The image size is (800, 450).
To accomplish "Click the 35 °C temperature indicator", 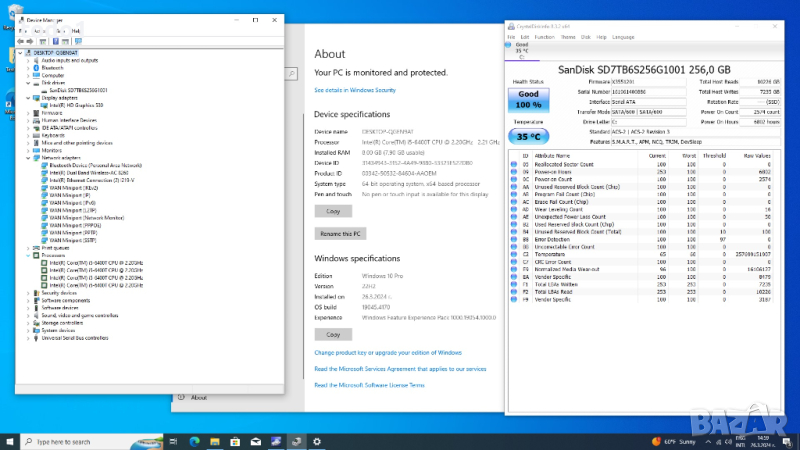I will 528,136.
